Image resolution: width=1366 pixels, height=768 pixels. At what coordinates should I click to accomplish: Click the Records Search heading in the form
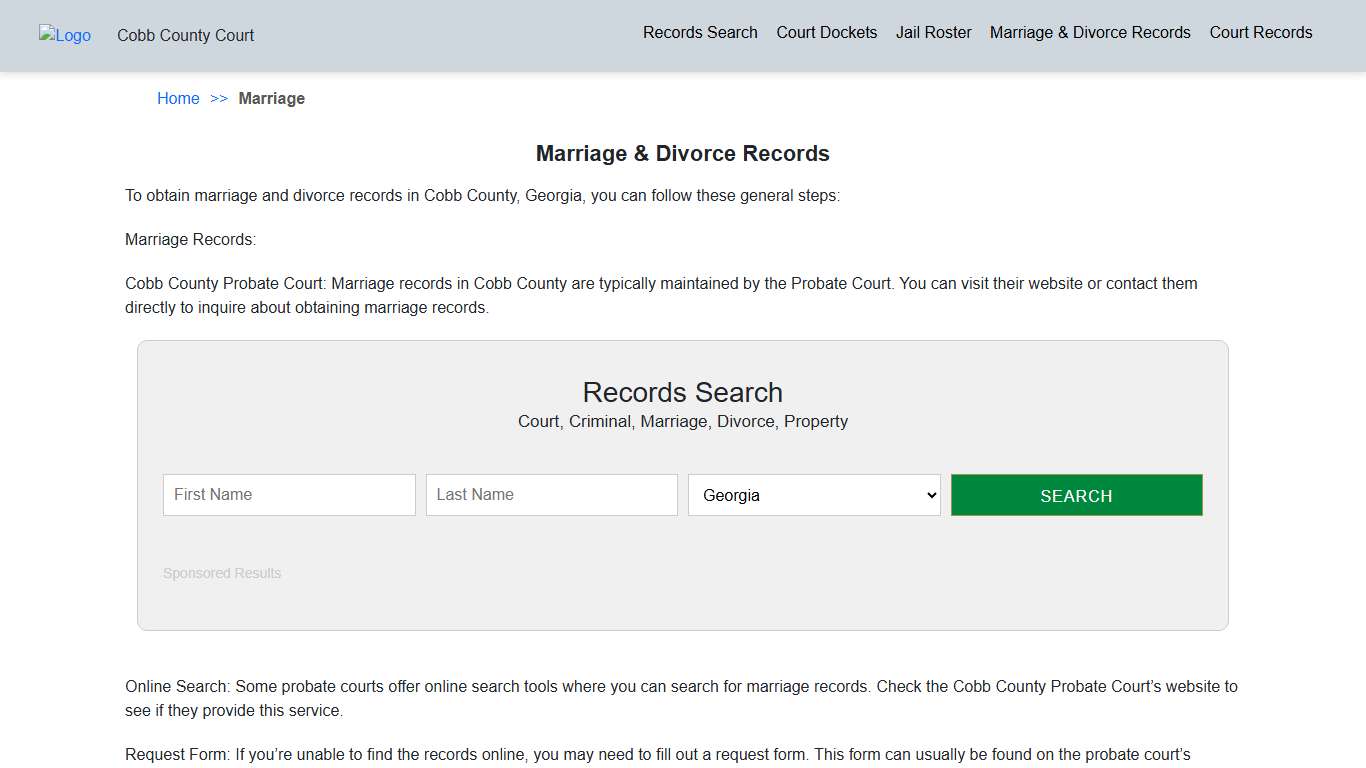682,392
